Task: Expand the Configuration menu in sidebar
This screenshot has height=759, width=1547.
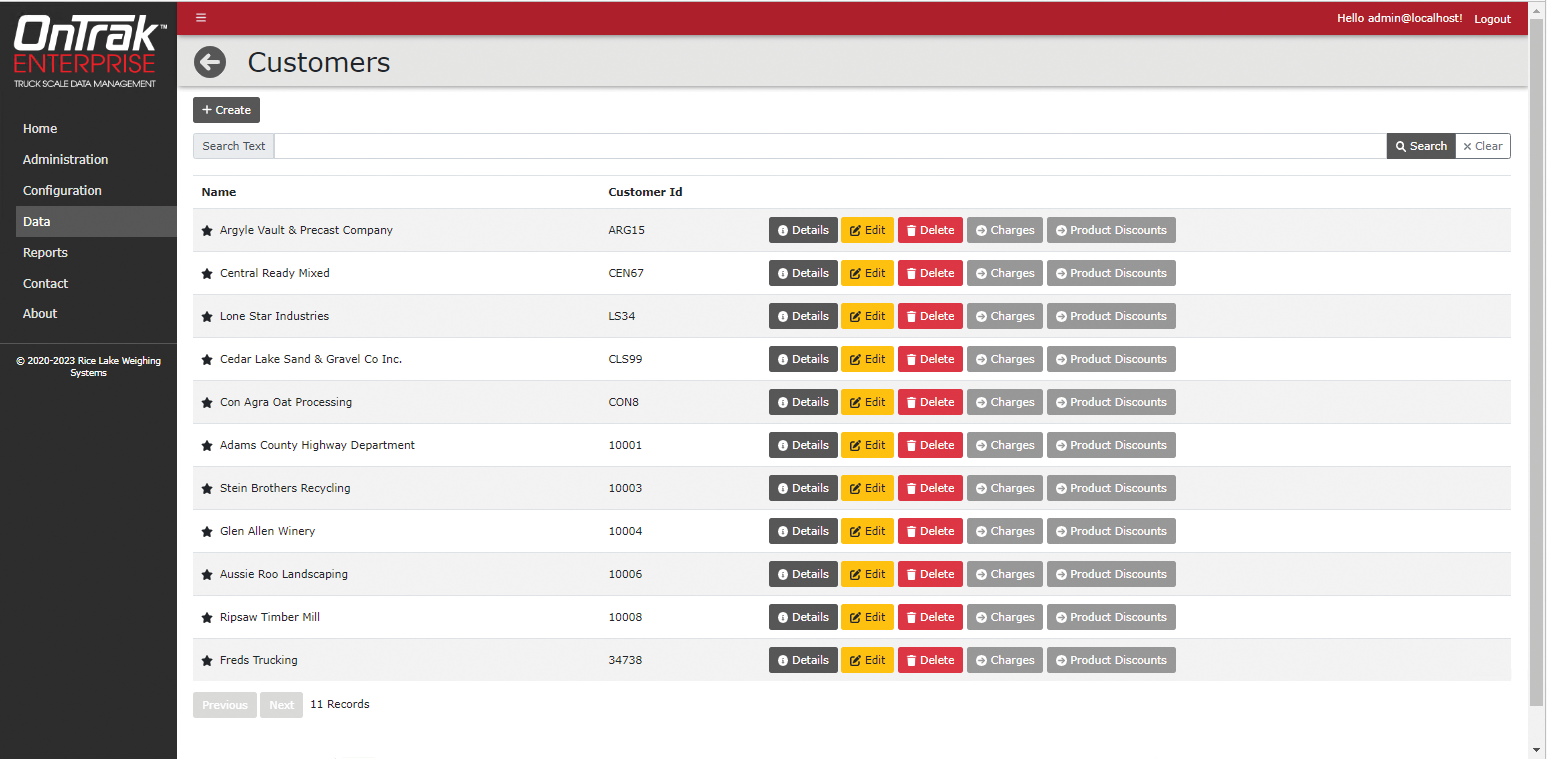Action: click(62, 191)
